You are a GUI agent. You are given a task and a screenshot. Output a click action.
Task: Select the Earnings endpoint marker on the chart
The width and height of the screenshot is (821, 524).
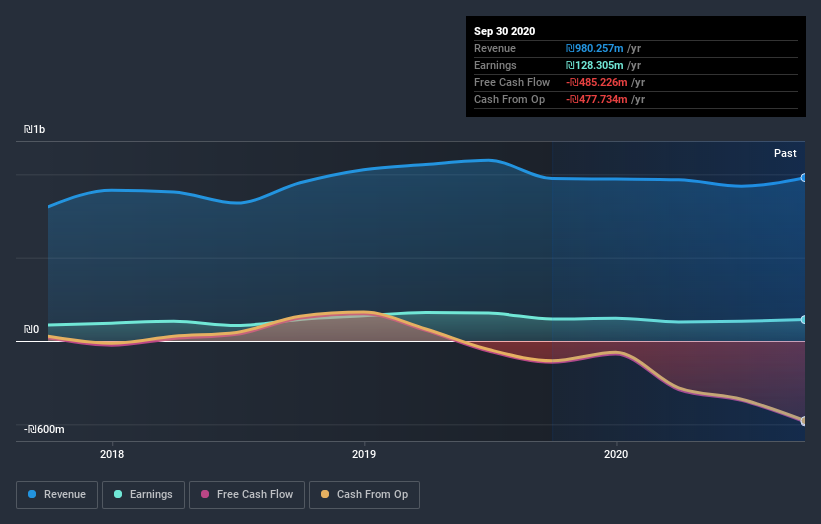(x=804, y=319)
